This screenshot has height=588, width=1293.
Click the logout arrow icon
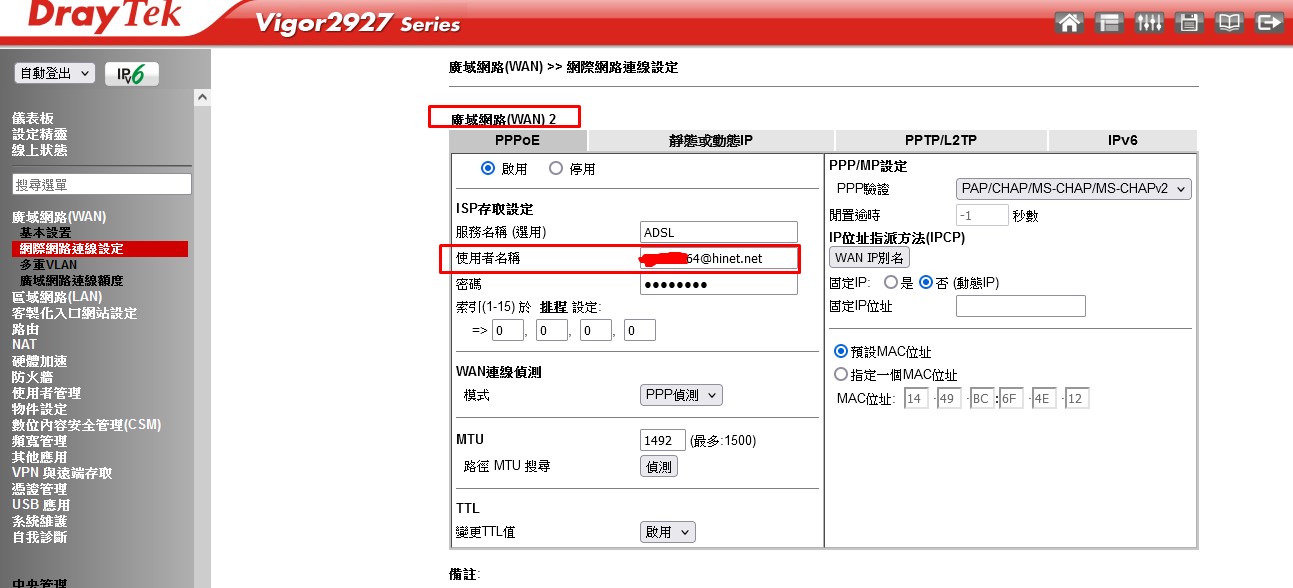[1269, 23]
